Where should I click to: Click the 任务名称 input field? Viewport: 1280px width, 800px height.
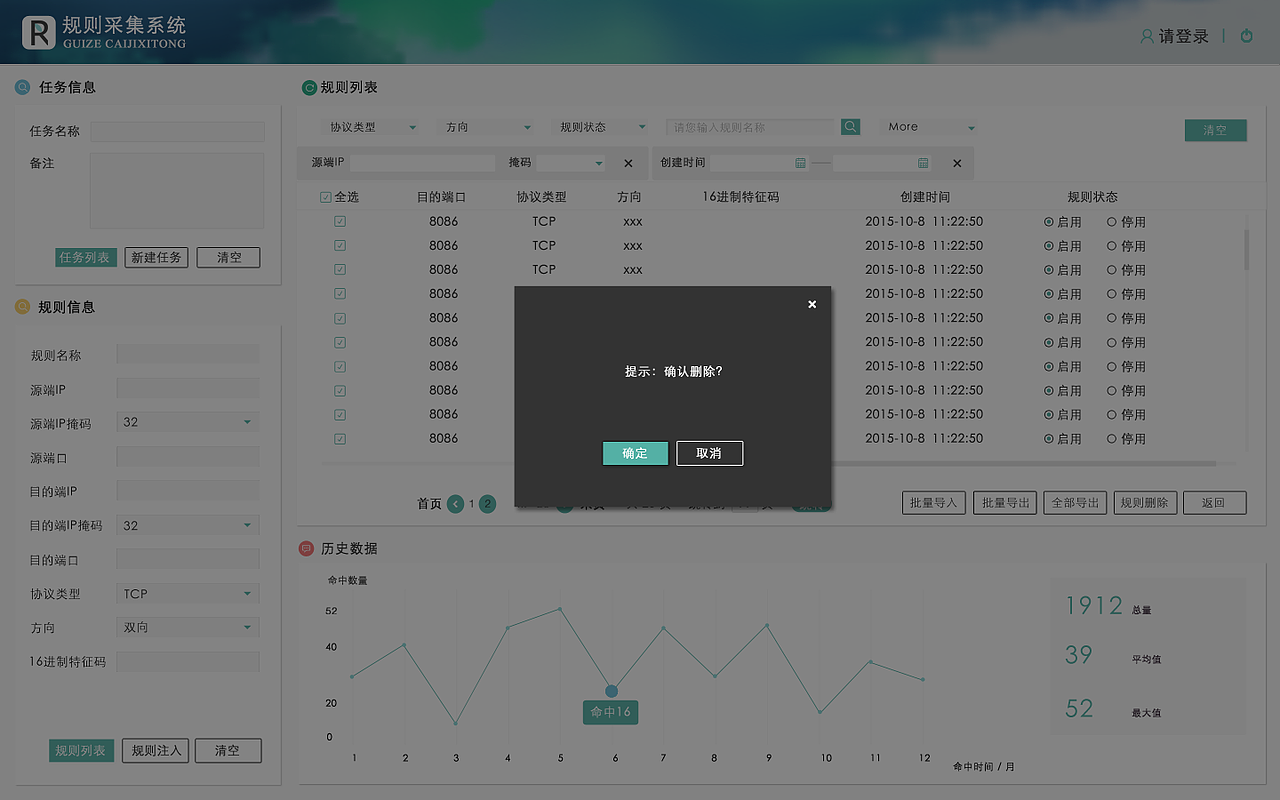tap(178, 131)
